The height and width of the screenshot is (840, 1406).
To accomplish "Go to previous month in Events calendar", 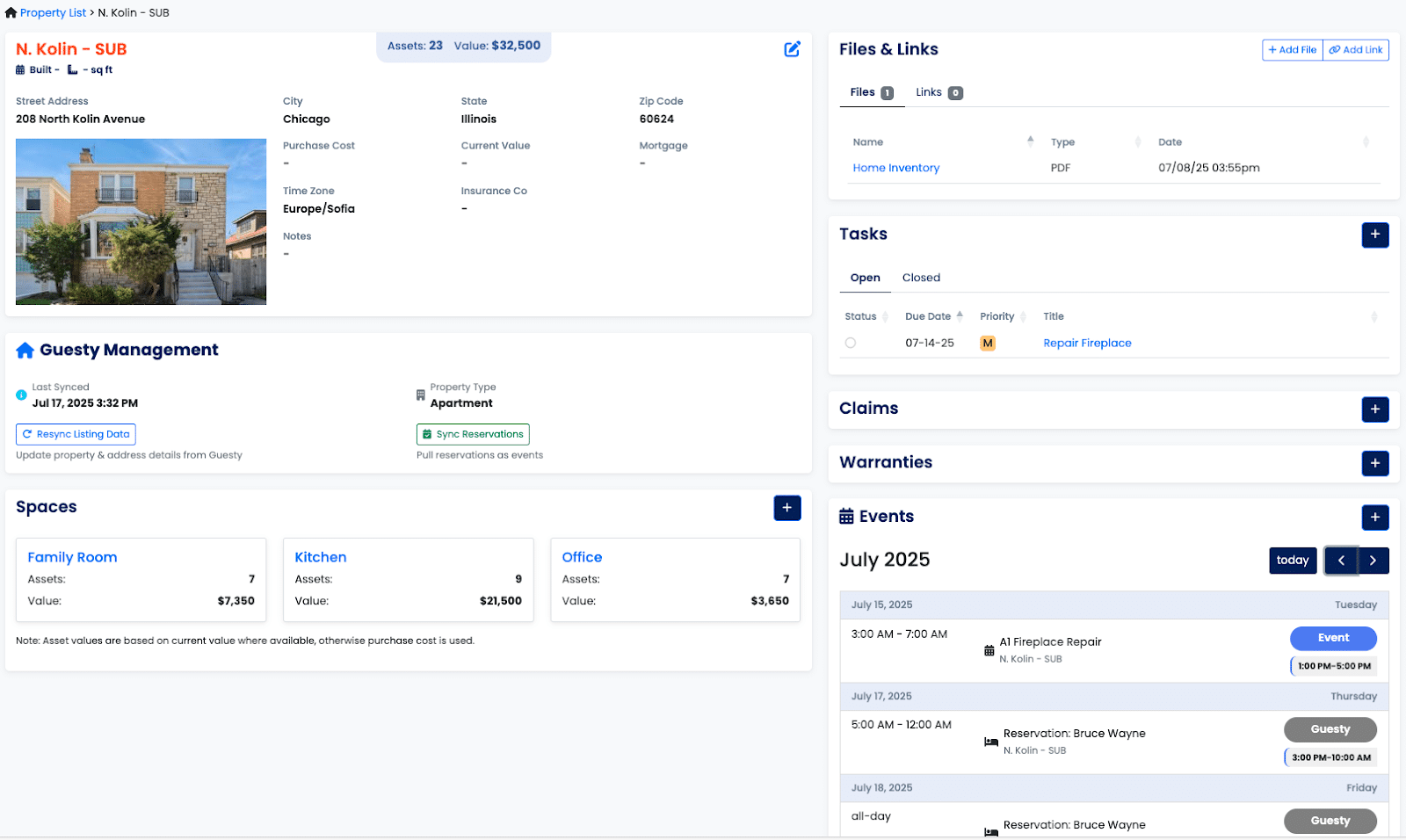I will coord(1341,561).
